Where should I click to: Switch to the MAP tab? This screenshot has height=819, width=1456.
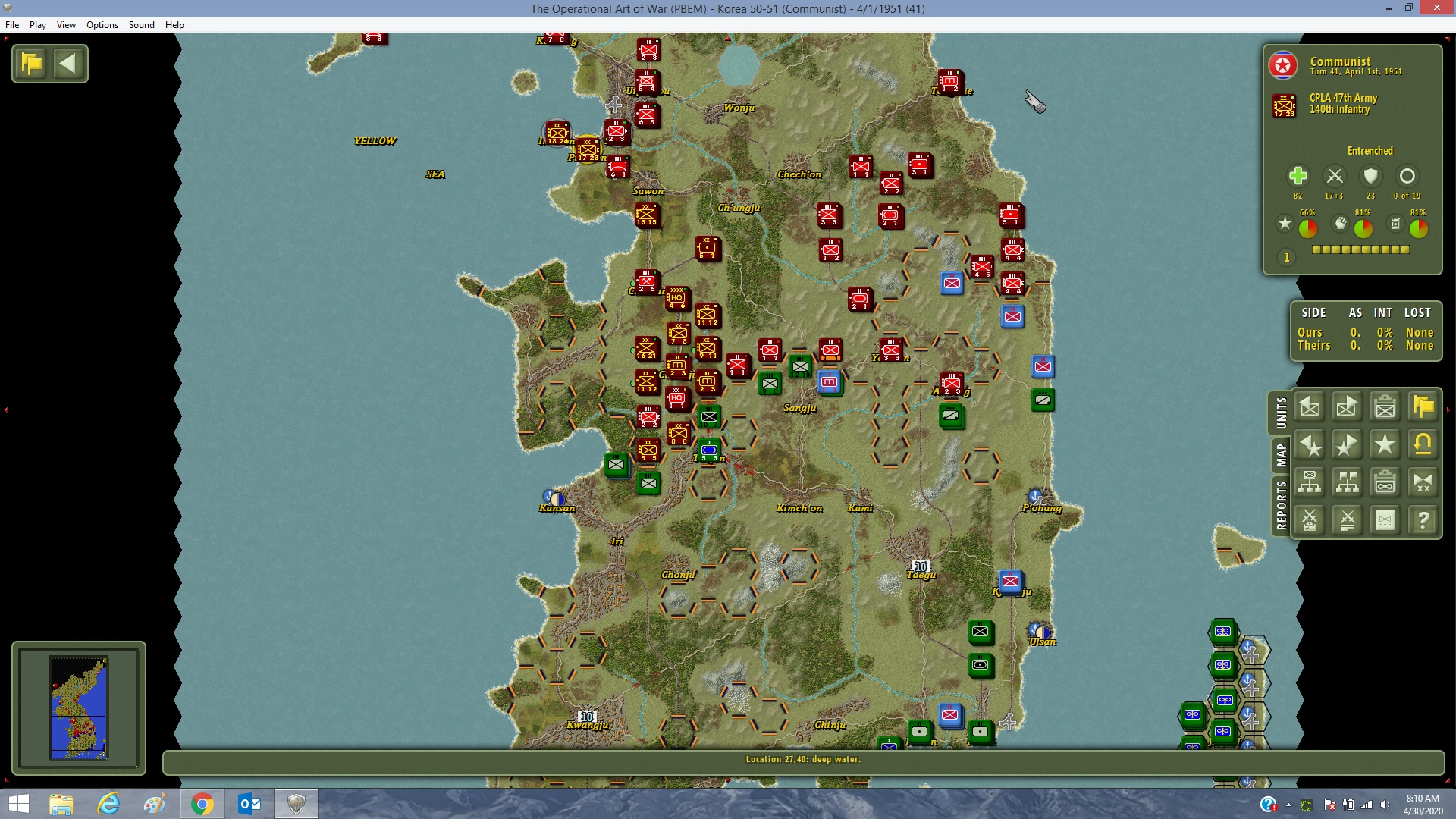(x=1281, y=455)
